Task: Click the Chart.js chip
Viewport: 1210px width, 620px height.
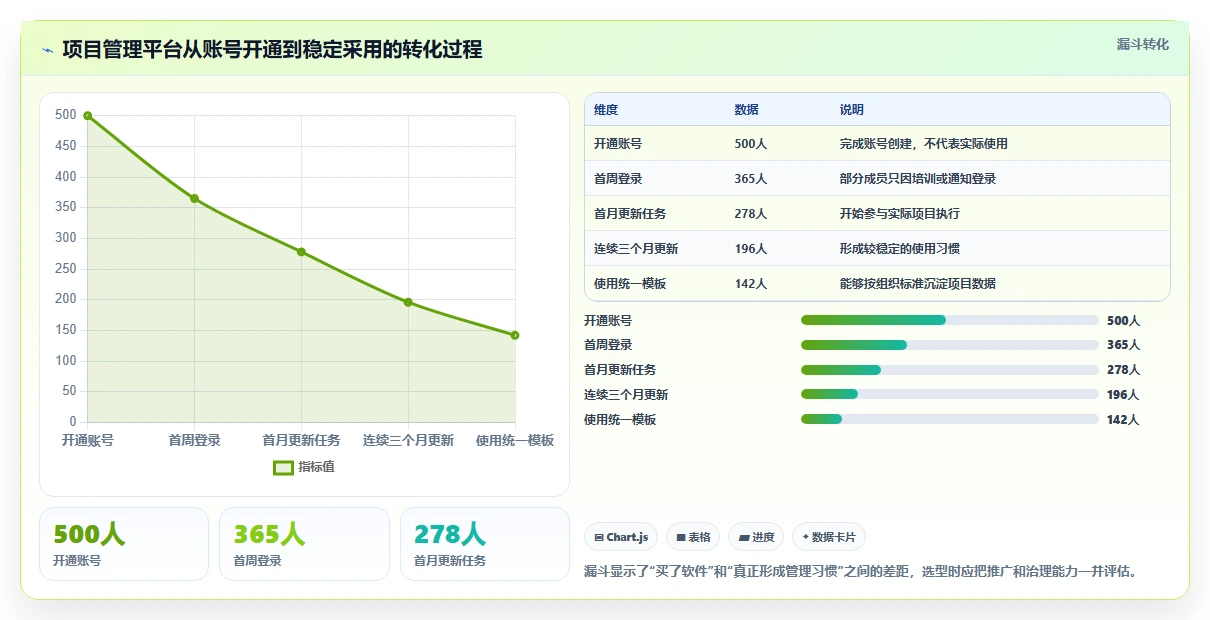Action: (x=621, y=537)
